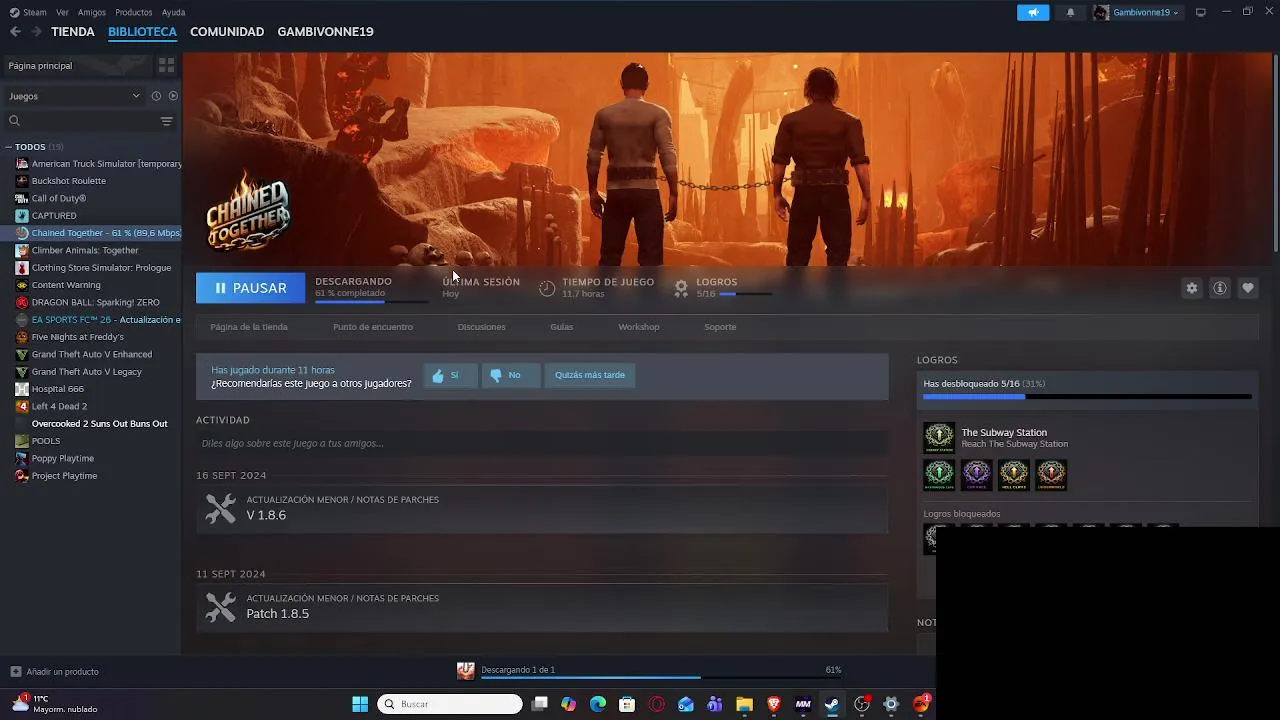The image size is (1280, 720).
Task: Open the Guías link
Action: [x=561, y=327]
